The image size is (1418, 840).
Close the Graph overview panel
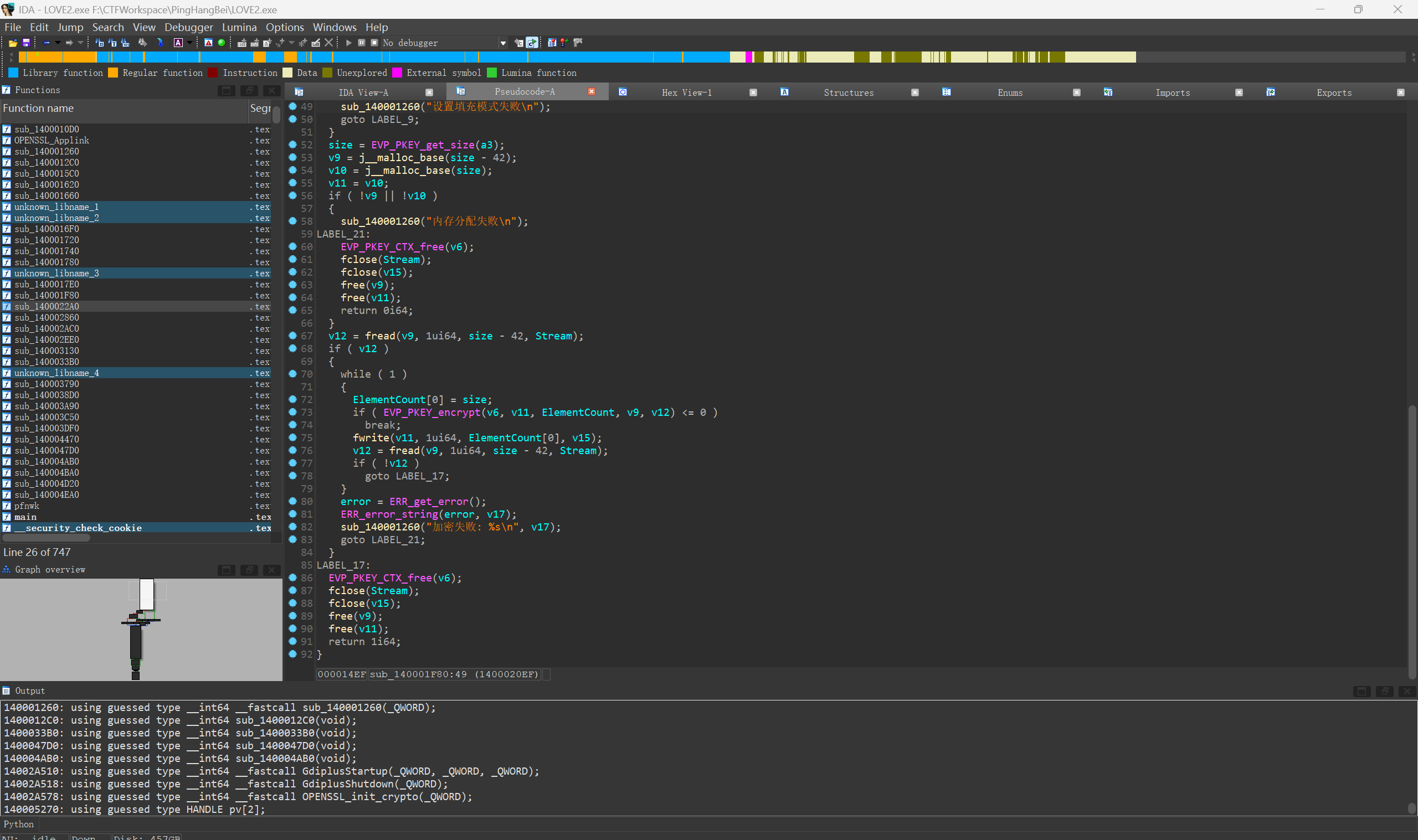[272, 570]
